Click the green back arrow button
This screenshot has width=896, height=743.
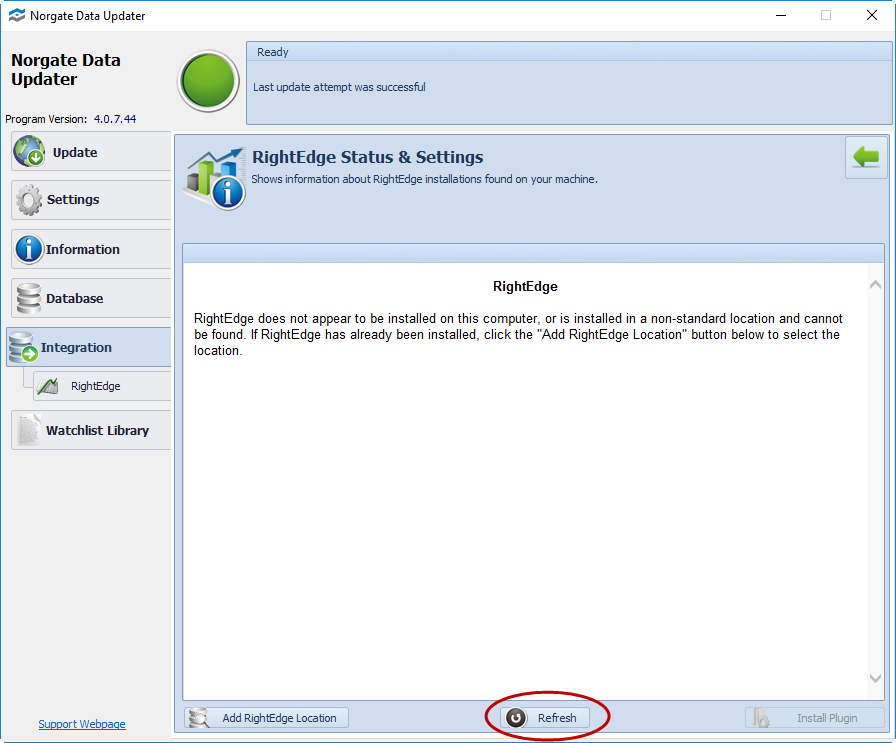click(866, 158)
